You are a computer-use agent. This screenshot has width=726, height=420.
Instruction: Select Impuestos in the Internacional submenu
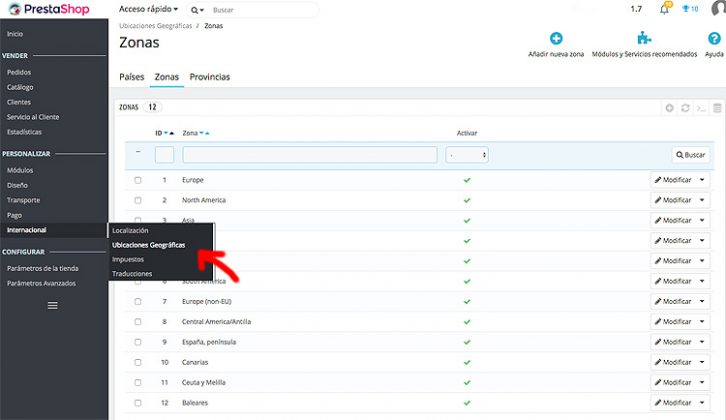128,259
